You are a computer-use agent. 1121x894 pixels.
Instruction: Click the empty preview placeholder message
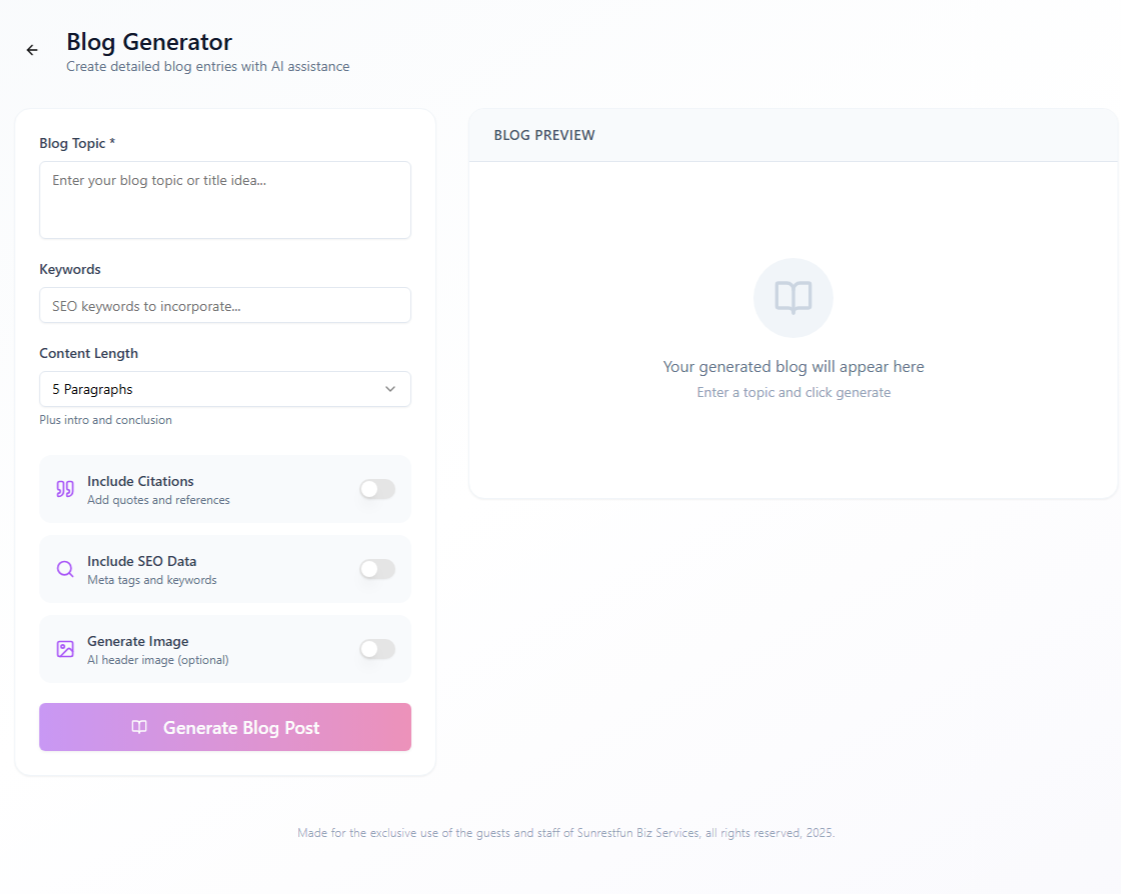tap(793, 367)
